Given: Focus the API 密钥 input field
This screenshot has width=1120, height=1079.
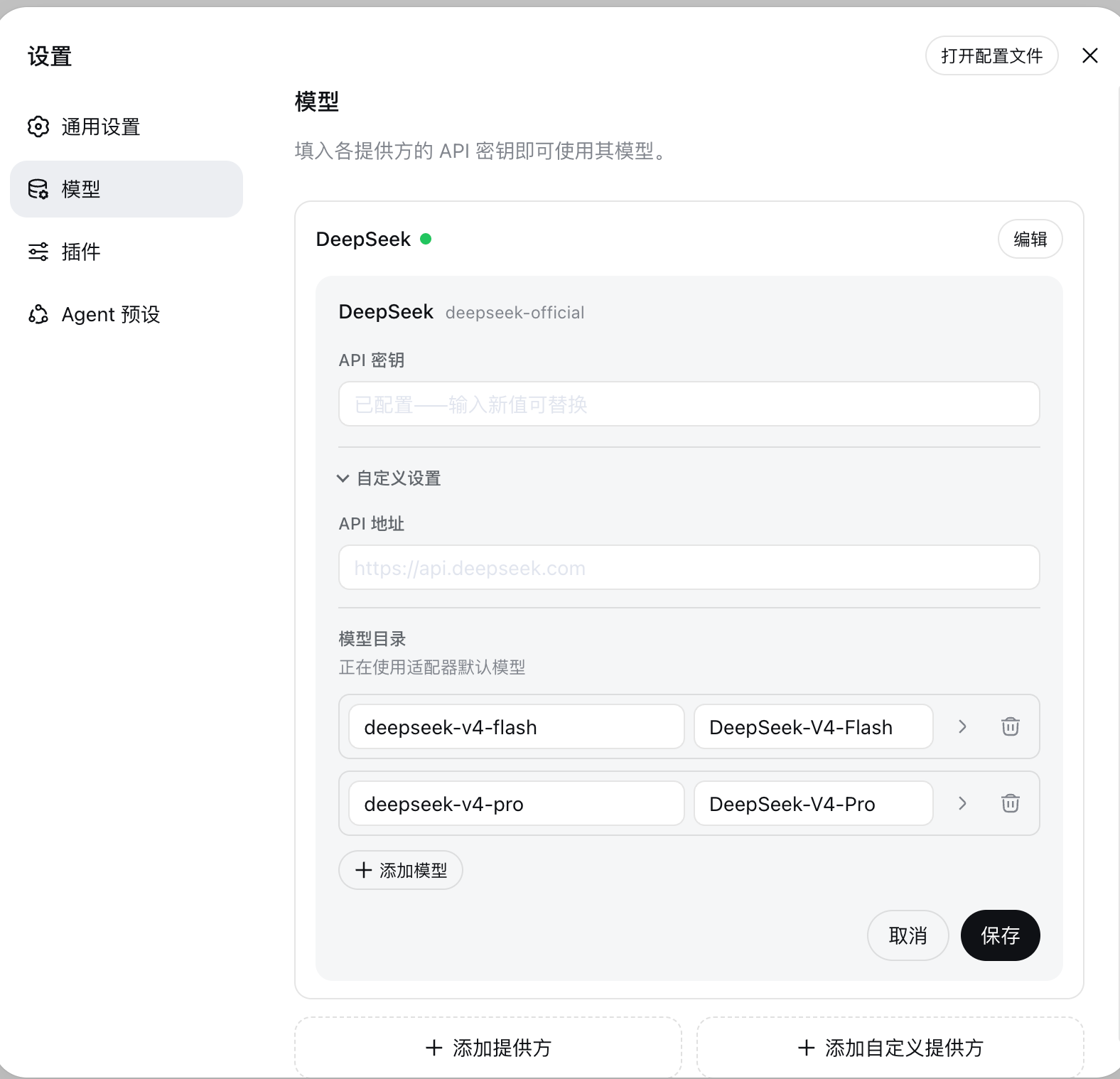Looking at the screenshot, I should tap(689, 404).
